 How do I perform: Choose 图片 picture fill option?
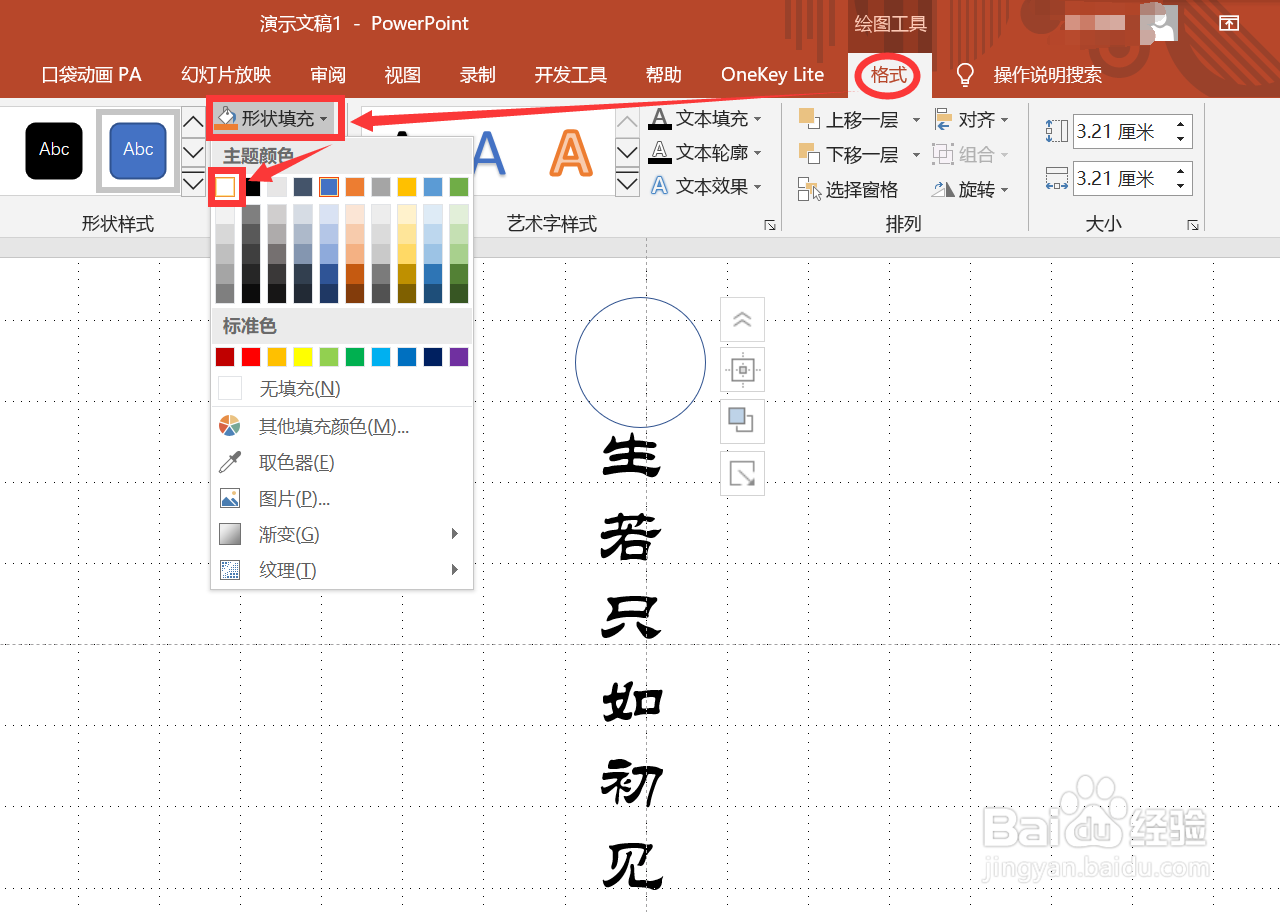coord(342,499)
